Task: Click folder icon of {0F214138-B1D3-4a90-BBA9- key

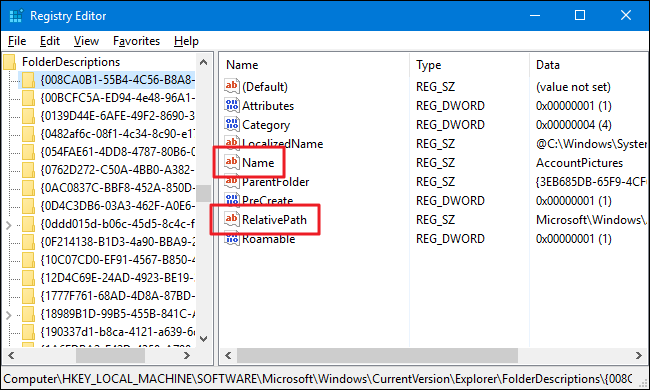Action: (28, 242)
